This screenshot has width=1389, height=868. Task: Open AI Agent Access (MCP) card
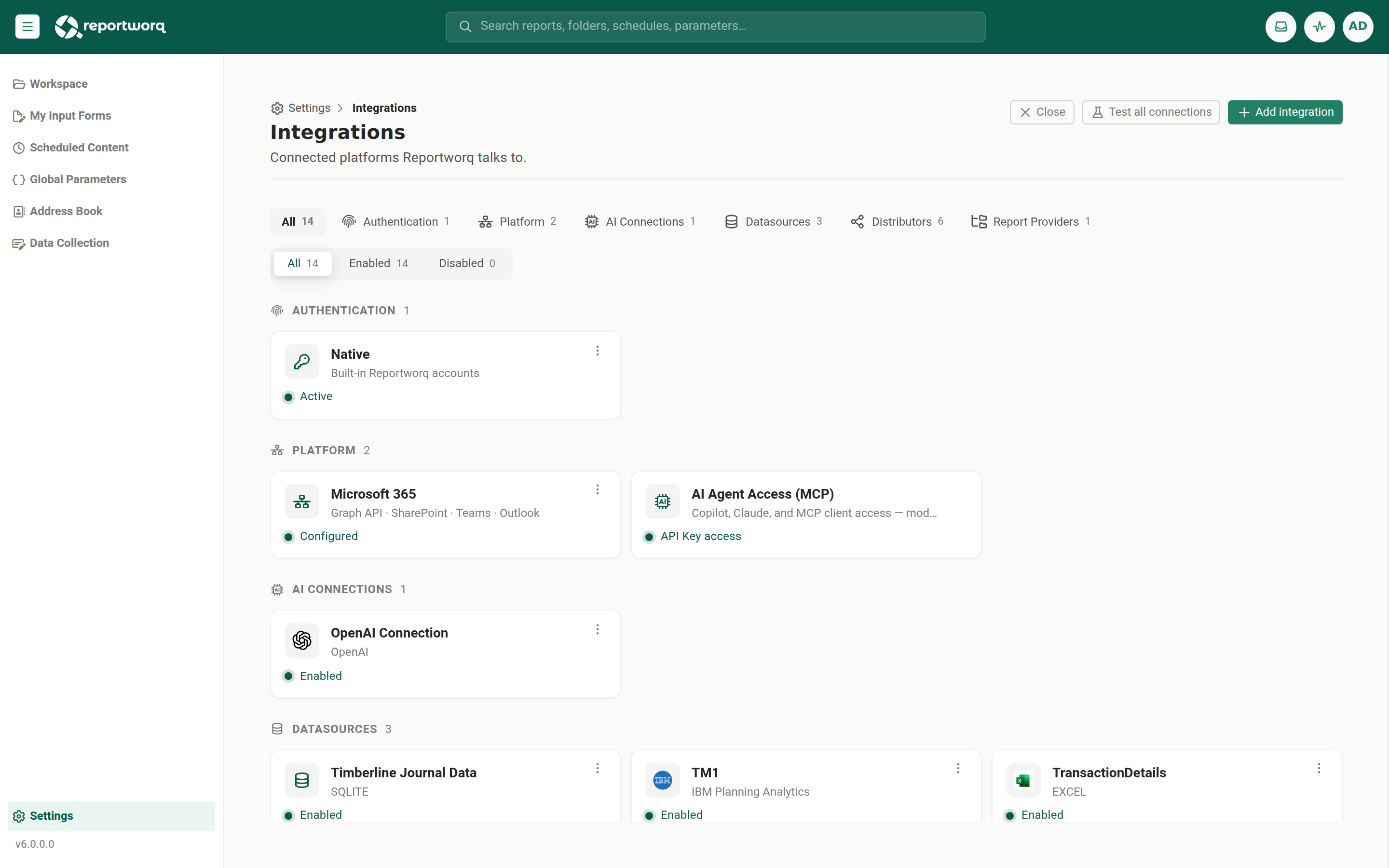tap(806, 515)
